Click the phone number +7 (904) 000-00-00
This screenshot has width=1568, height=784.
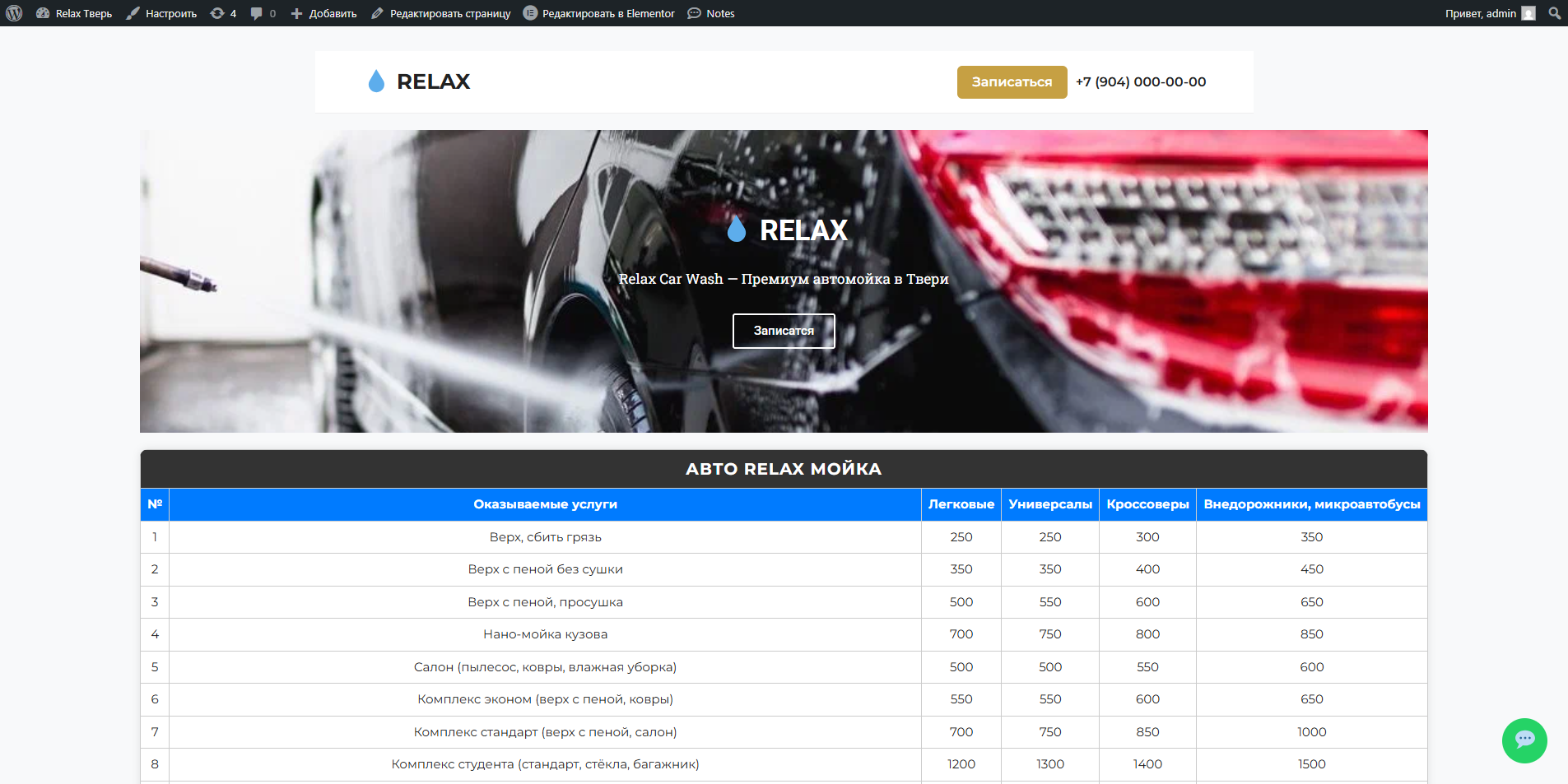(1140, 81)
